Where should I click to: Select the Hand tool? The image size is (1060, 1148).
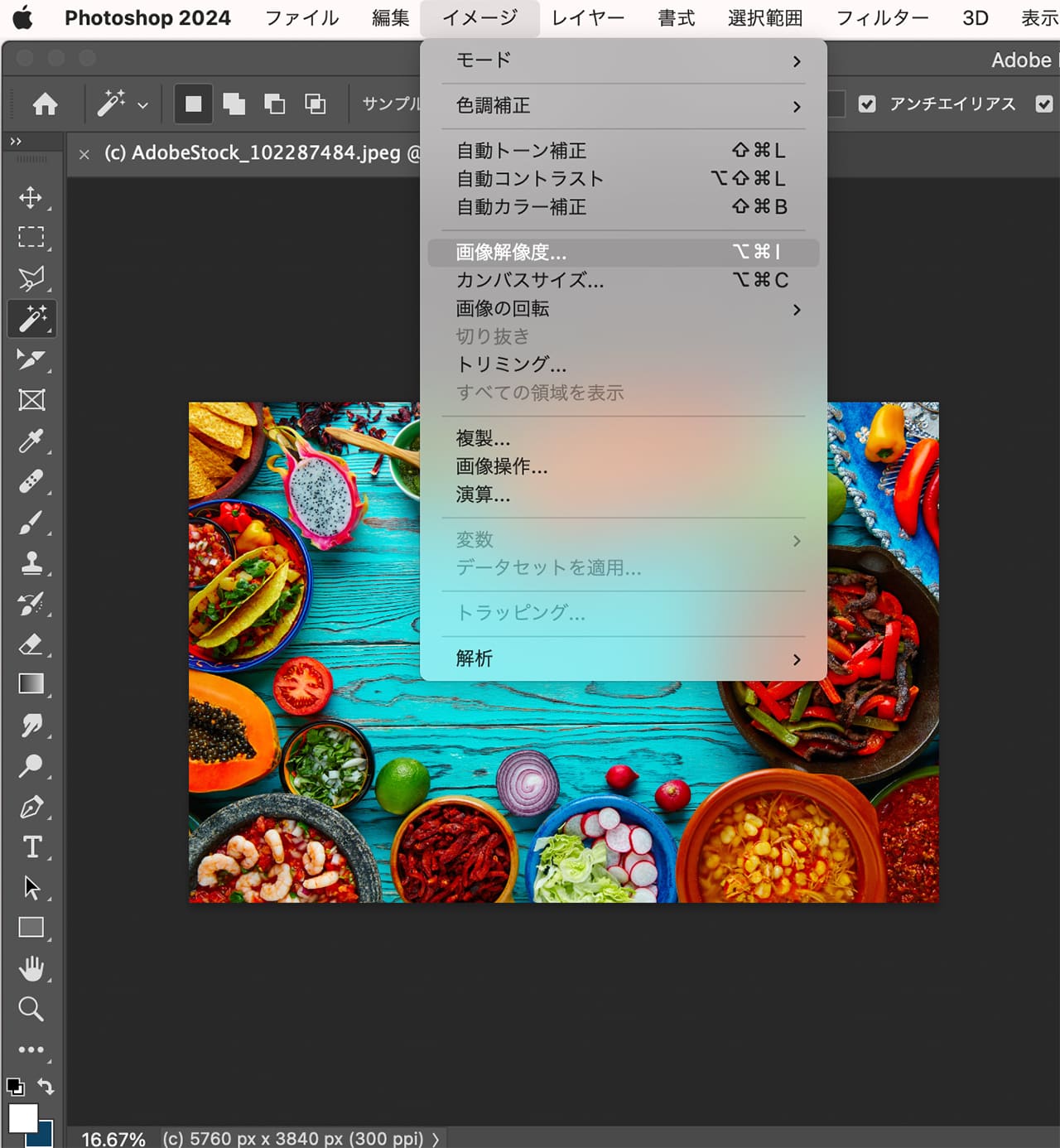click(31, 968)
